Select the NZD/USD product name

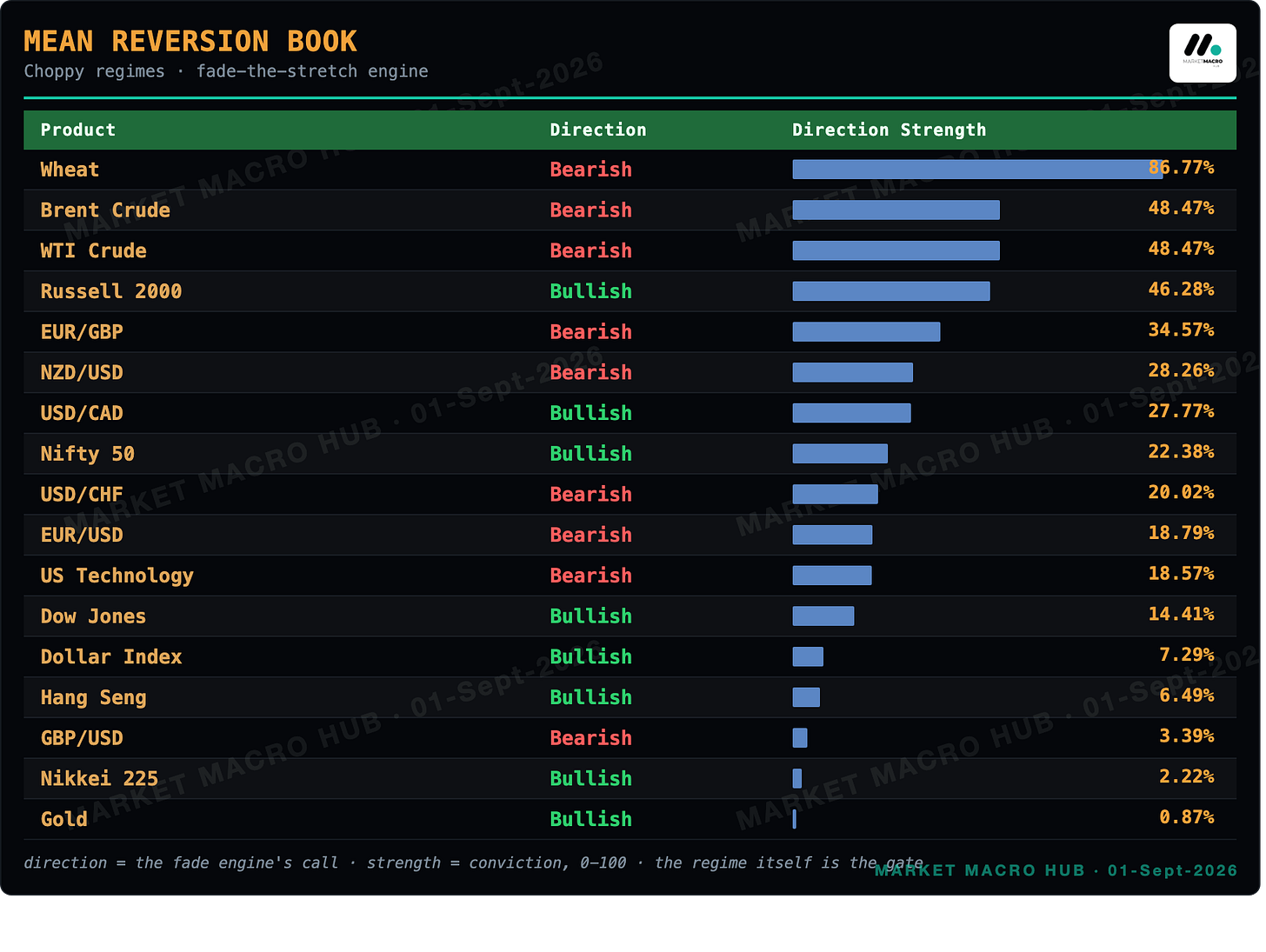82,373
